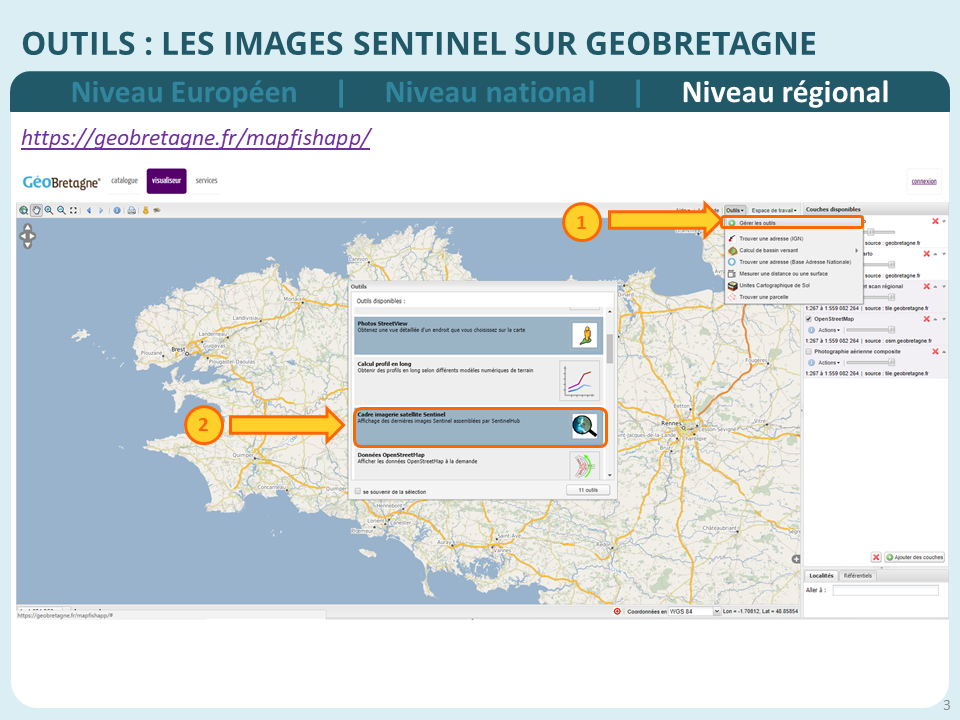Screen dimensions: 960x720
Task: Open info icon for Photographie aérienne composite
Action: [x=811, y=362]
